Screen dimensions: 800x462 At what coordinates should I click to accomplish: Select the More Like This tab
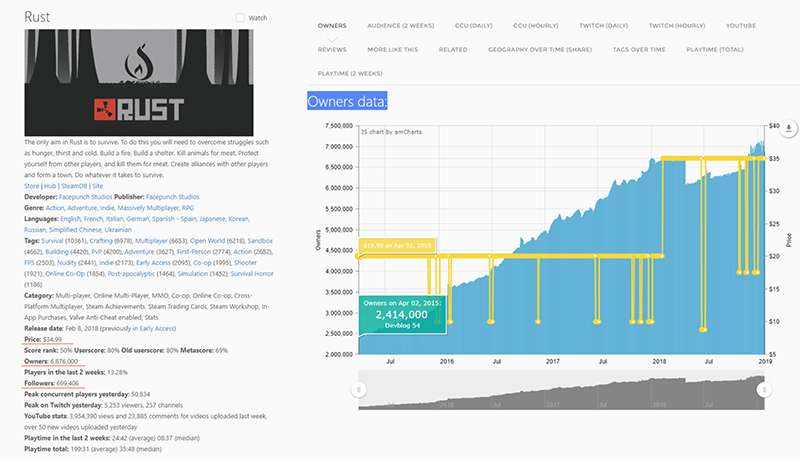pos(392,49)
